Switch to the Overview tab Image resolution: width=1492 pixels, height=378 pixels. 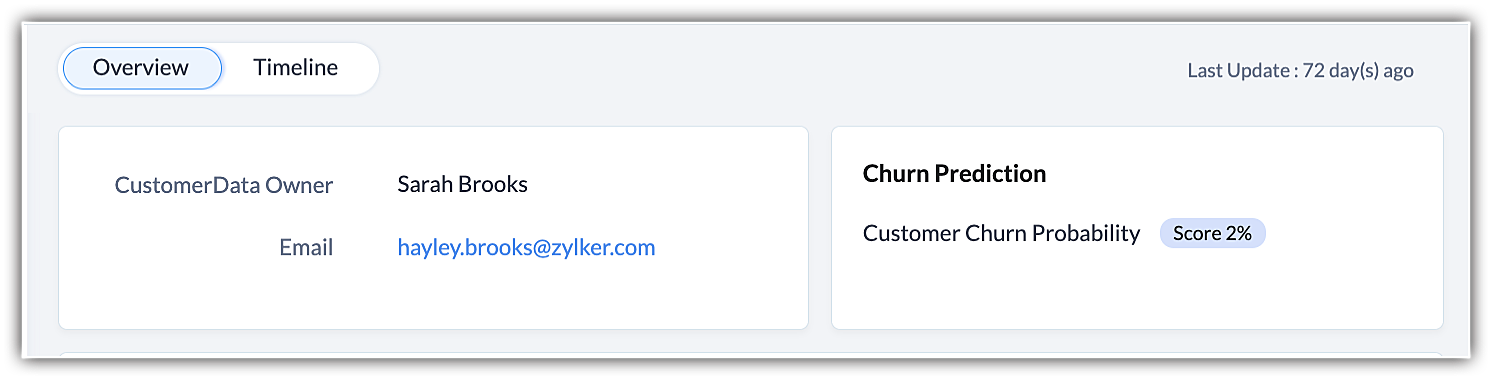point(141,68)
